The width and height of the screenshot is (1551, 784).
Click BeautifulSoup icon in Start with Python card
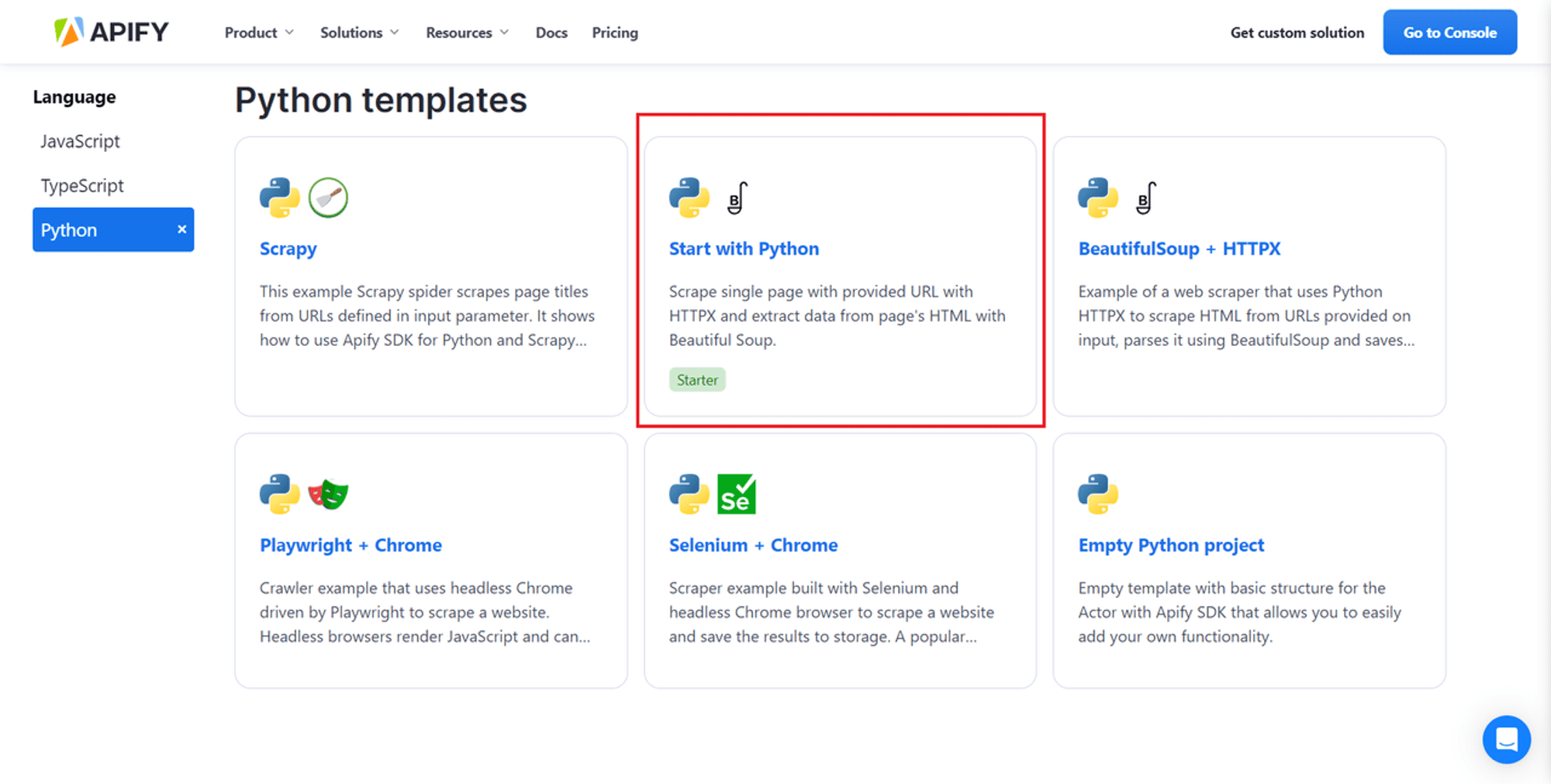pyautogui.click(x=738, y=198)
